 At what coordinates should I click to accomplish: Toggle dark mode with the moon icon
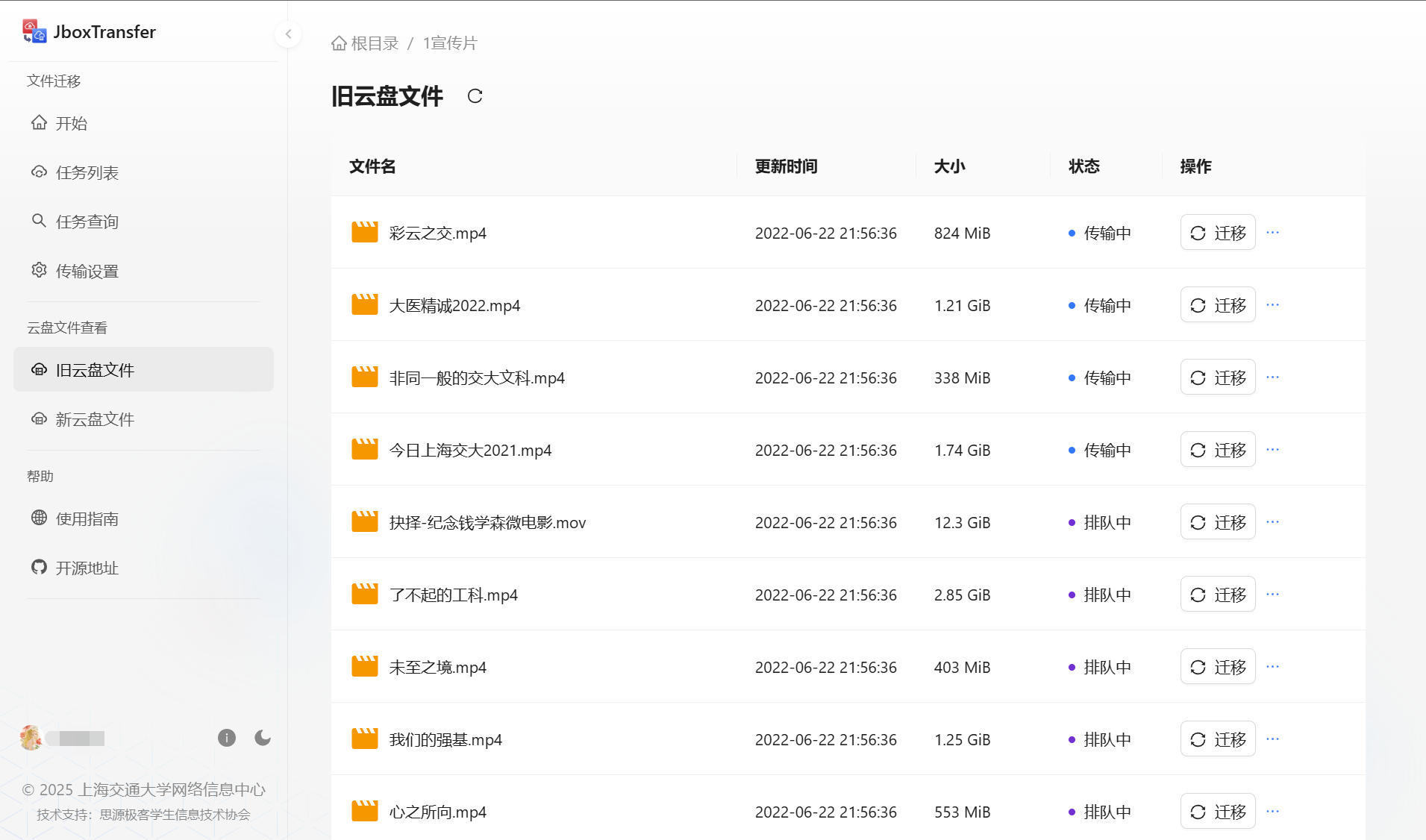263,738
